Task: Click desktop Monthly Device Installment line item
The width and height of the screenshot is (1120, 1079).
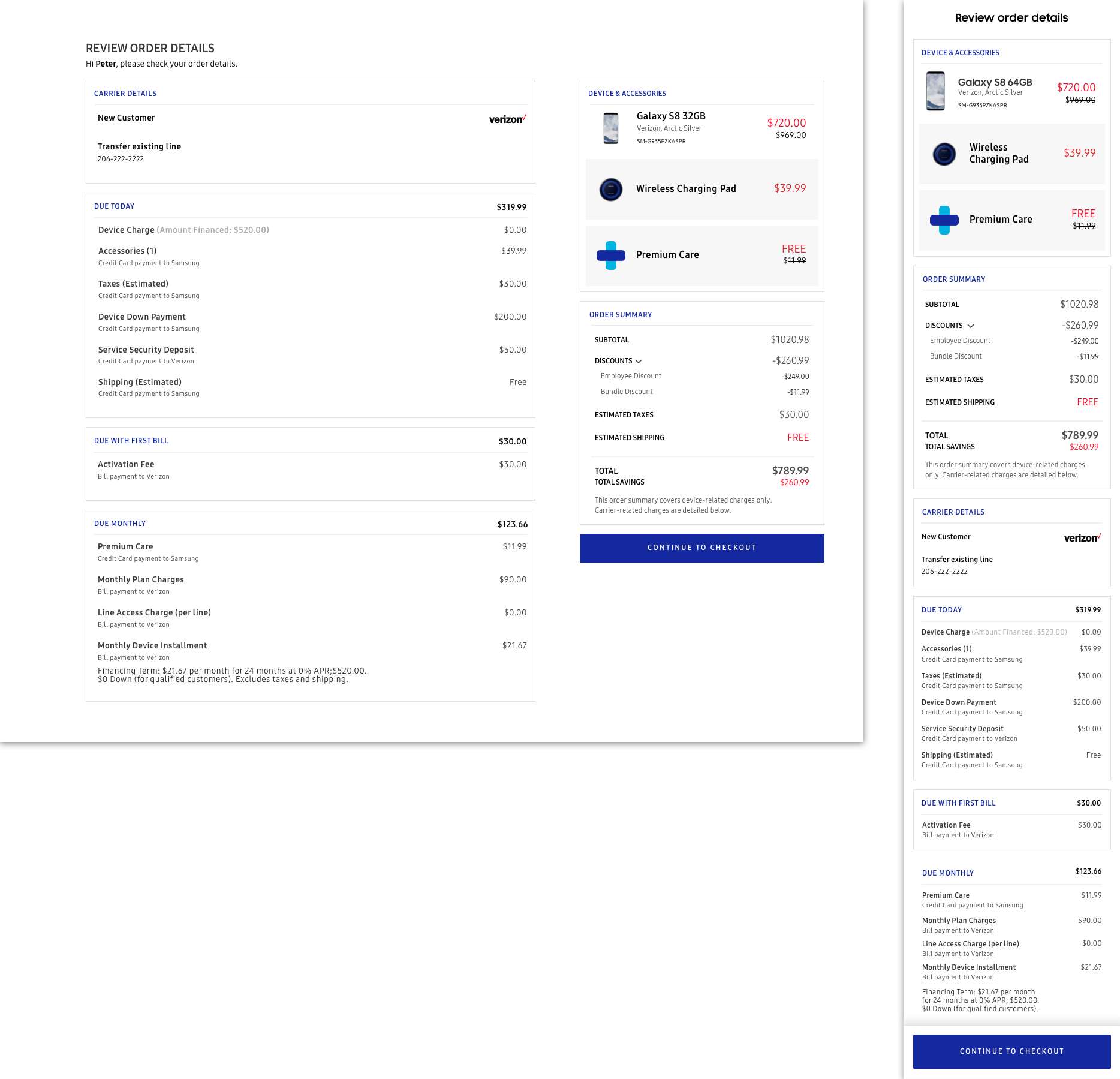Action: pos(152,645)
